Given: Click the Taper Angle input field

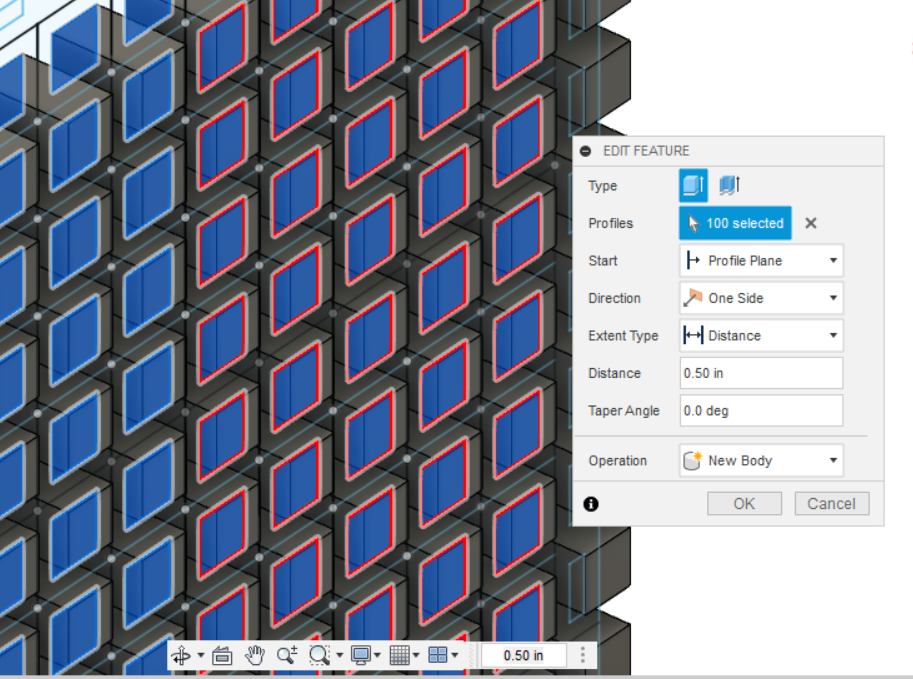Looking at the screenshot, I should coord(761,411).
